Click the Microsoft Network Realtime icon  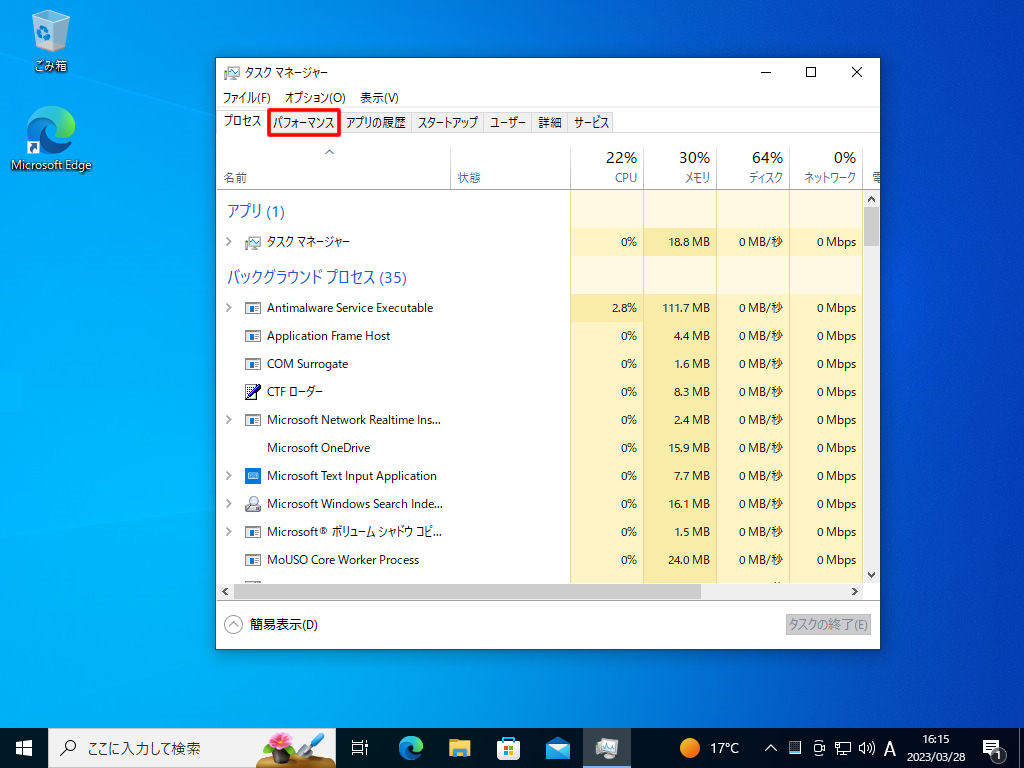[x=253, y=420]
